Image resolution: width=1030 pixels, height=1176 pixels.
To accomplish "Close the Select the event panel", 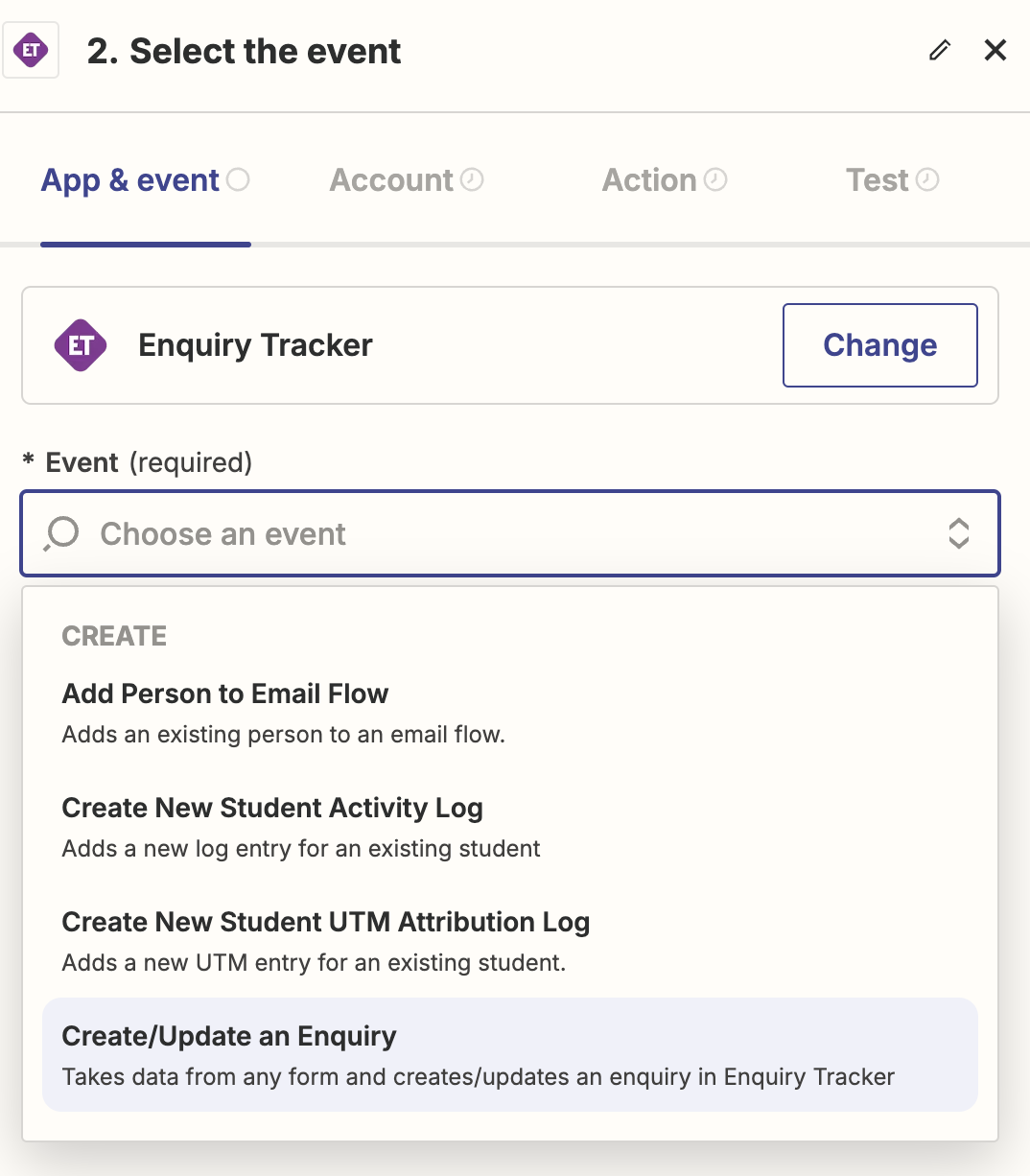I will pos(995,50).
